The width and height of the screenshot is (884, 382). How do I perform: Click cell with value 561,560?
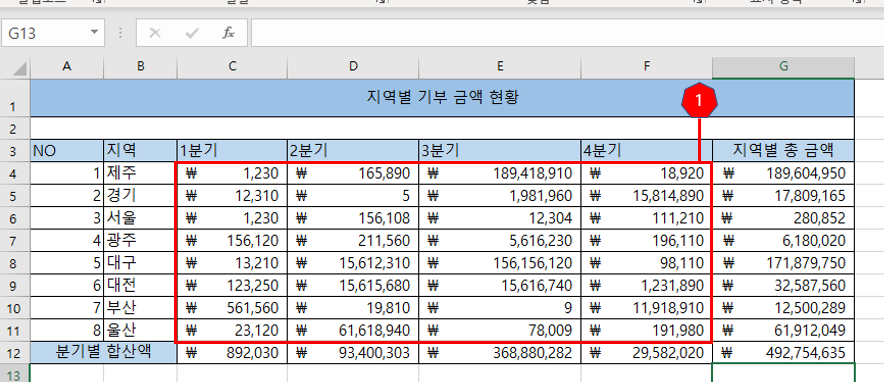point(232,308)
